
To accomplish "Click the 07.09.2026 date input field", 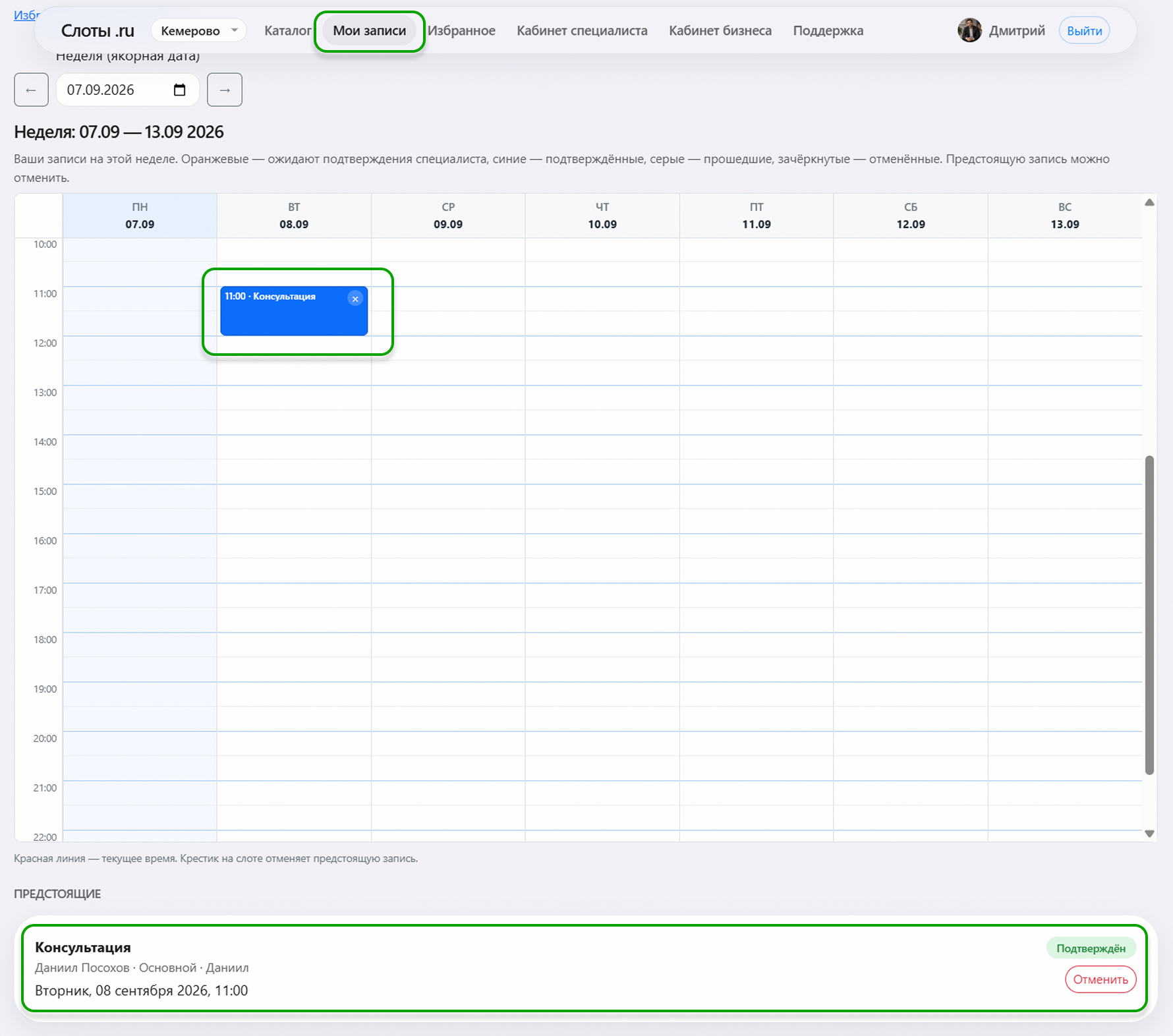I will tap(127, 90).
